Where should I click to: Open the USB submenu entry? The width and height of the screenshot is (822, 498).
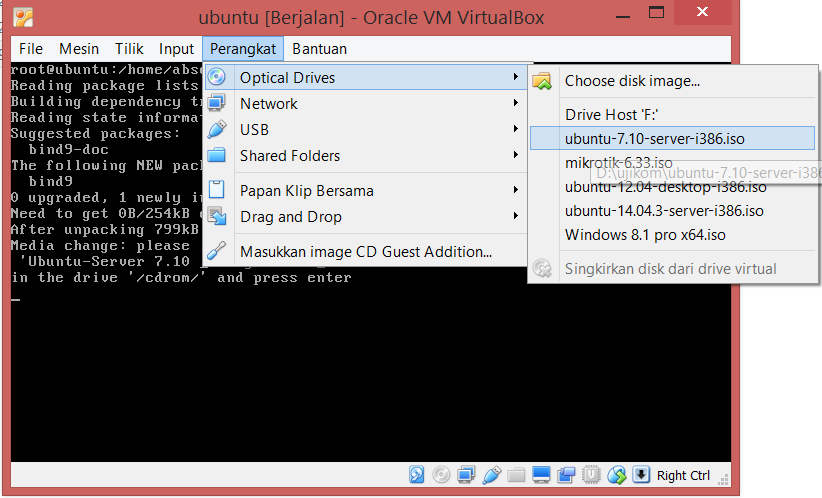(x=365, y=129)
